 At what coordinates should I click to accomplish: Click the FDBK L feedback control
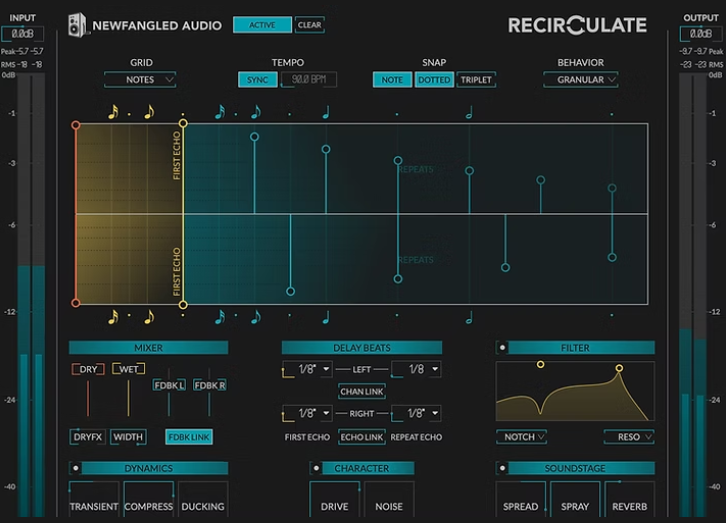click(169, 385)
